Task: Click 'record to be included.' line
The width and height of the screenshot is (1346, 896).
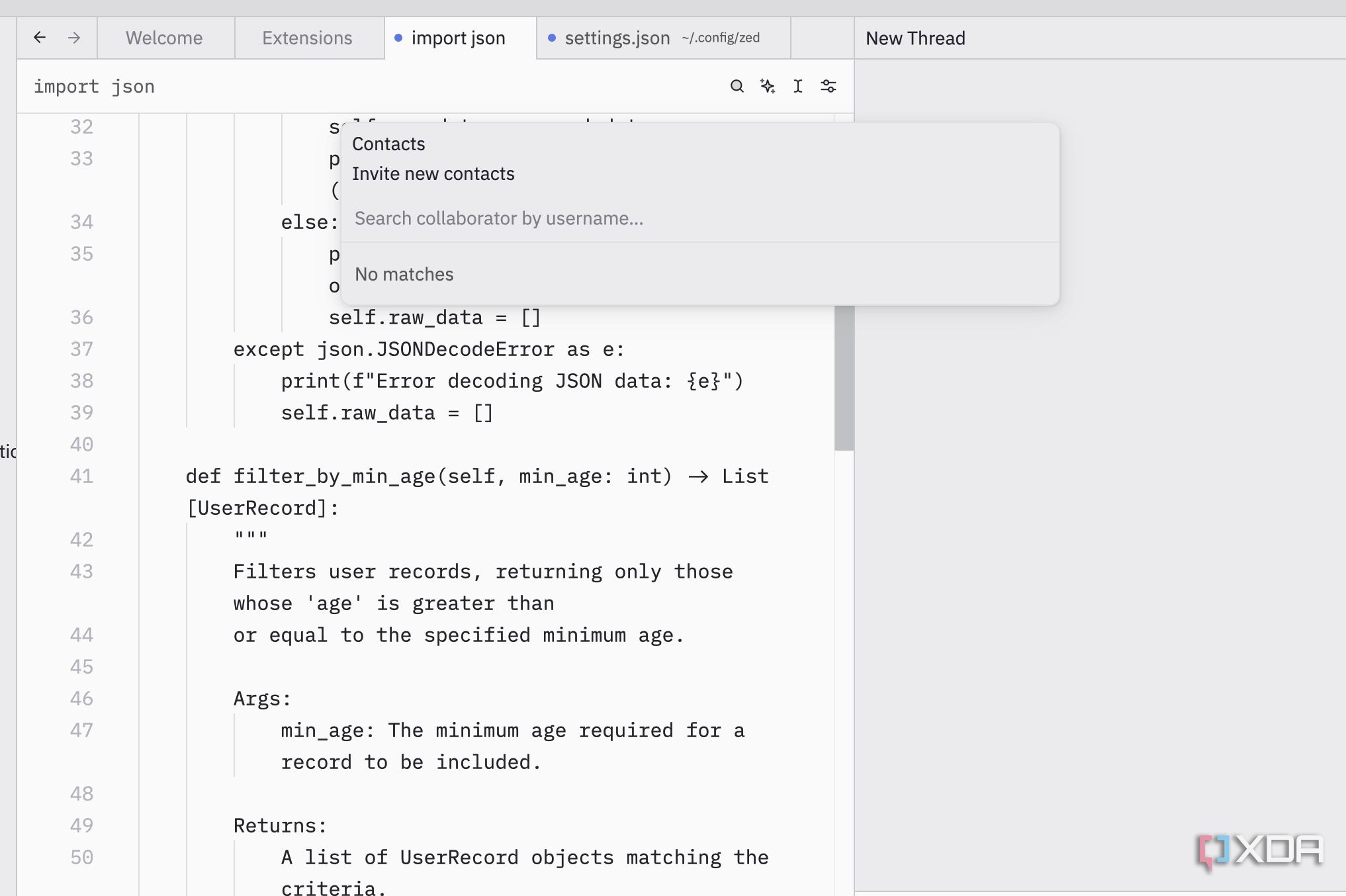Action: click(411, 762)
